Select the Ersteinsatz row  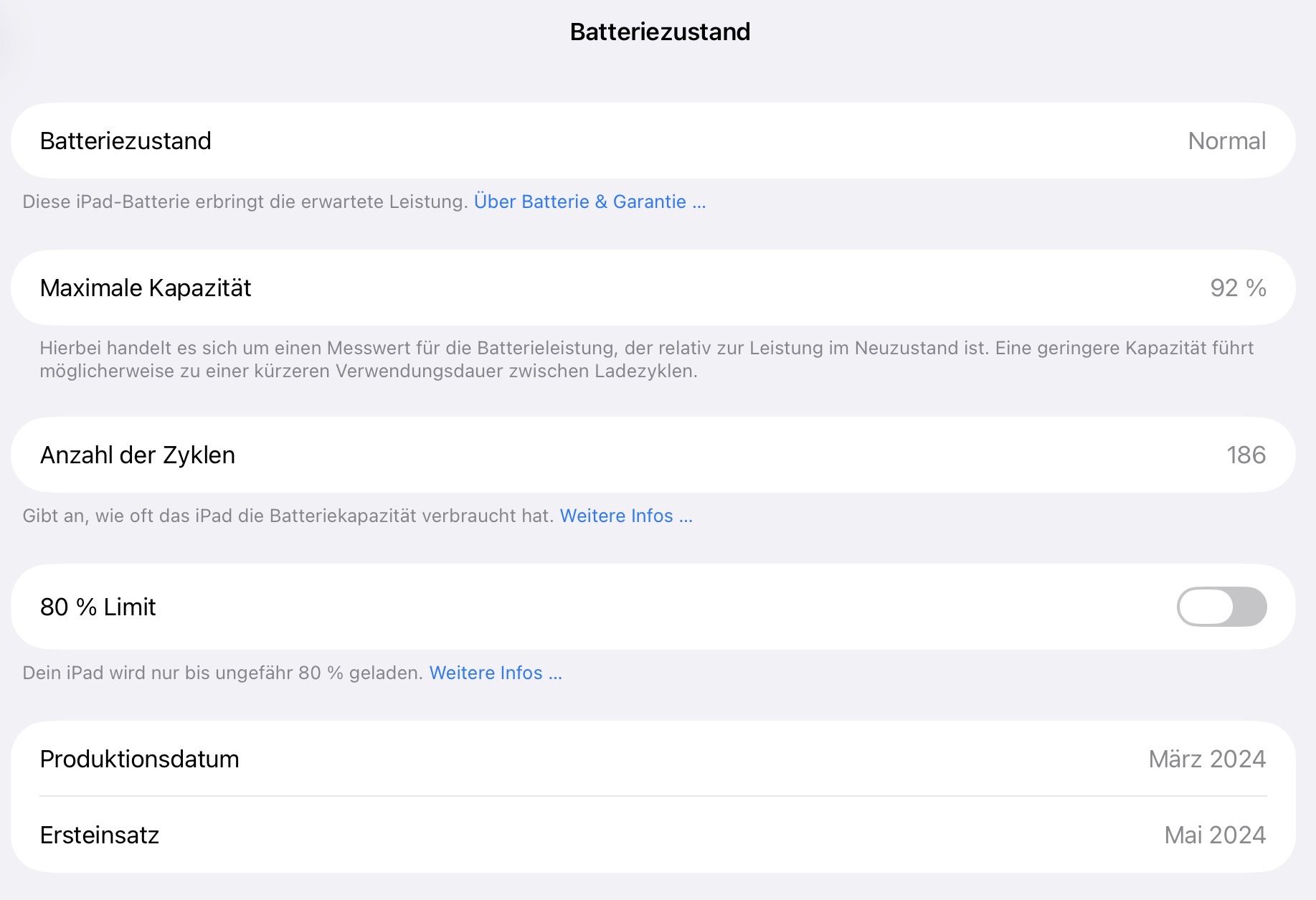tap(653, 835)
